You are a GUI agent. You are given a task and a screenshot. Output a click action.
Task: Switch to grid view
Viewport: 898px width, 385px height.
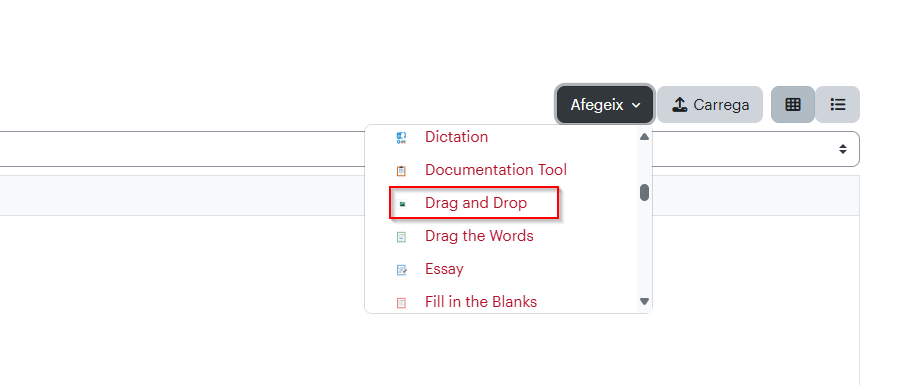pos(793,104)
